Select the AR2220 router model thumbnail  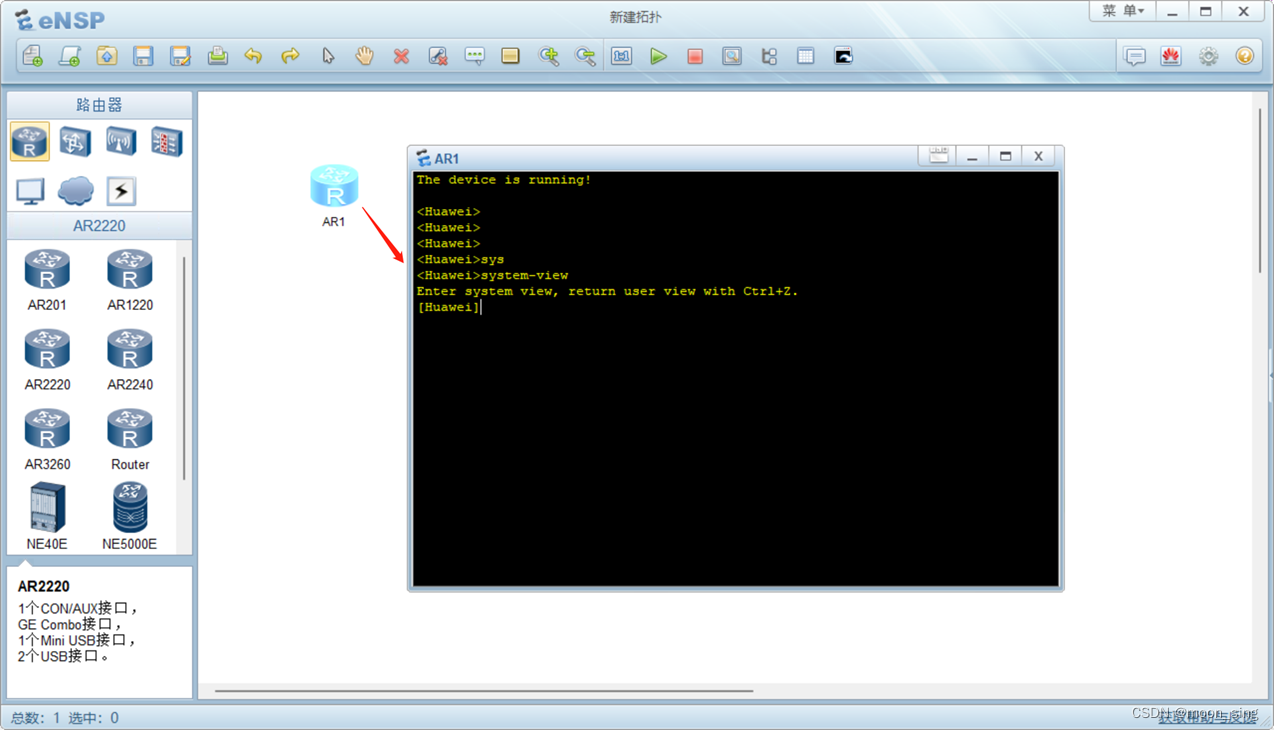pyautogui.click(x=47, y=345)
